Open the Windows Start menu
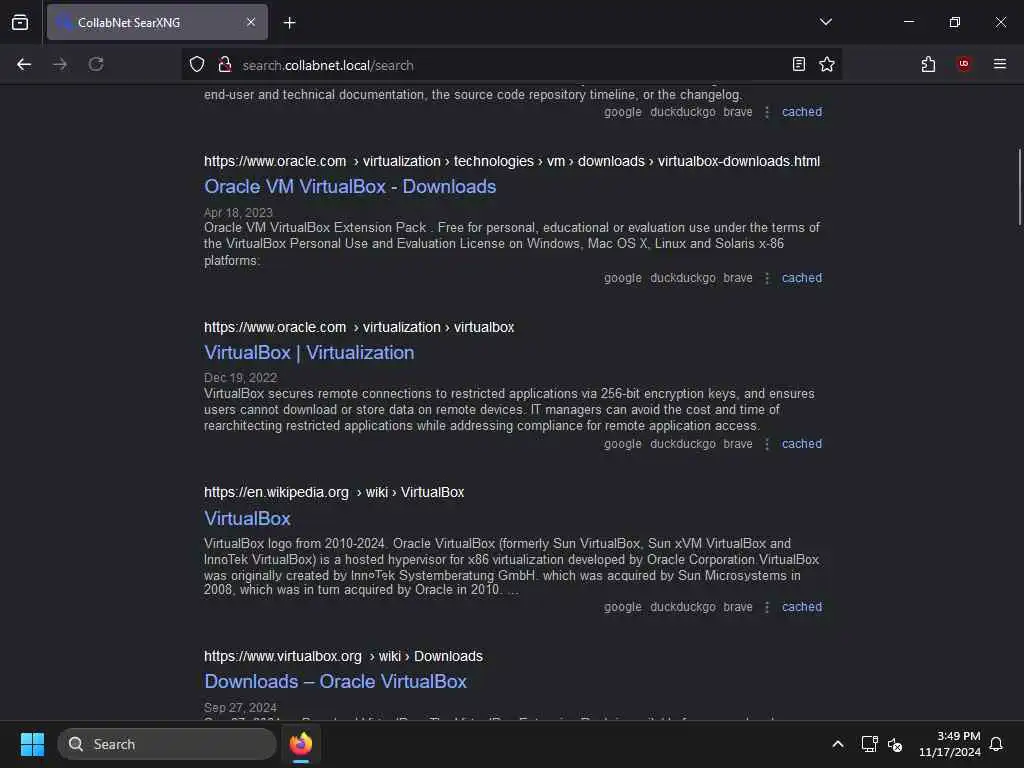The height and width of the screenshot is (768, 1024). pyautogui.click(x=32, y=744)
